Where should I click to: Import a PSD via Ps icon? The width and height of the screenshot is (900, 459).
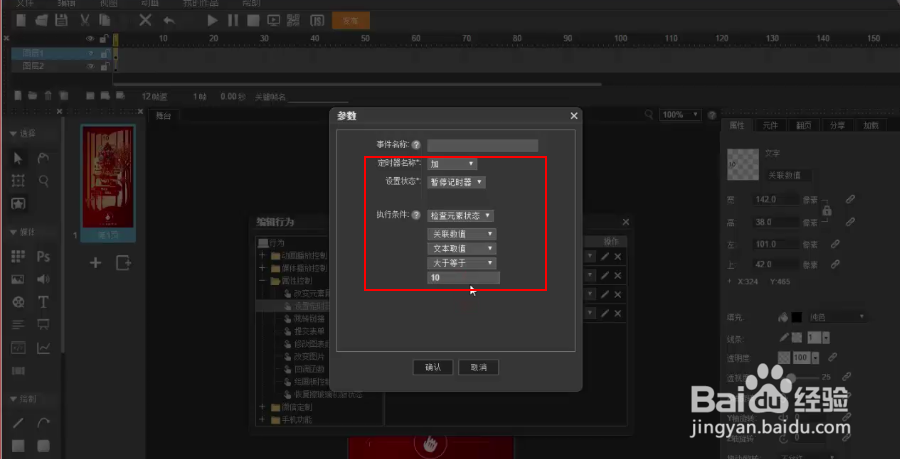(x=44, y=256)
